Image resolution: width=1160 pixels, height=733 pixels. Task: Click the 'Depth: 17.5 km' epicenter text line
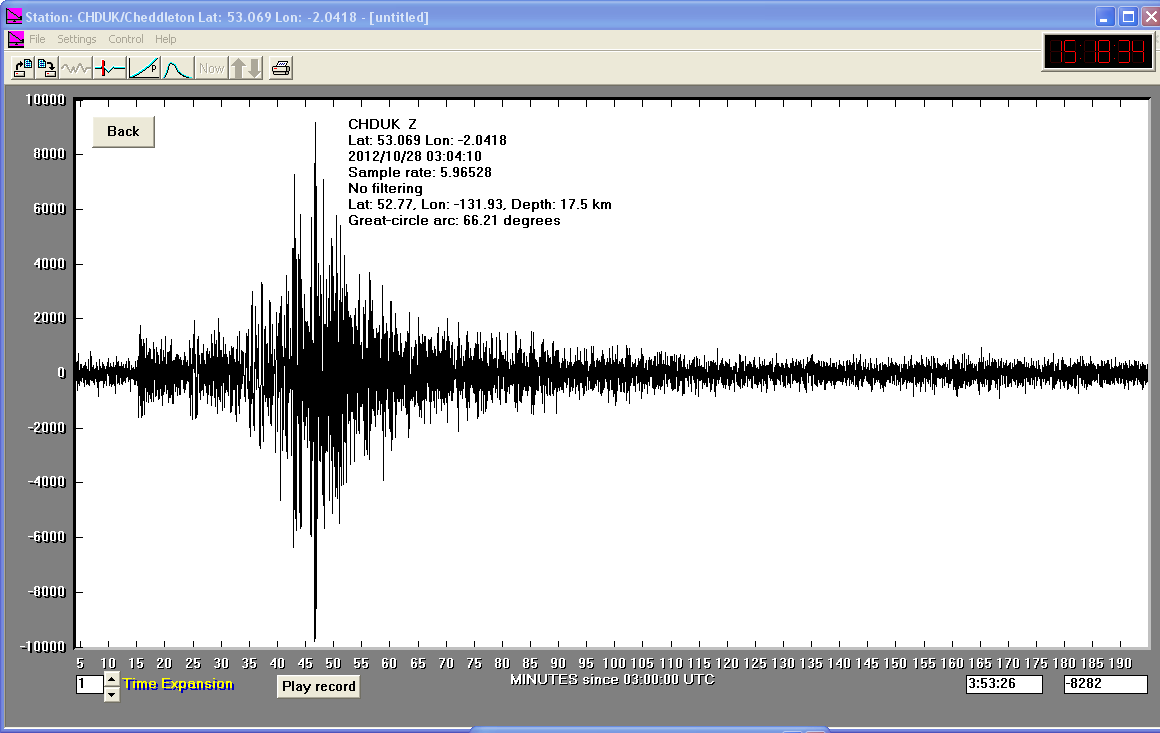(x=479, y=204)
